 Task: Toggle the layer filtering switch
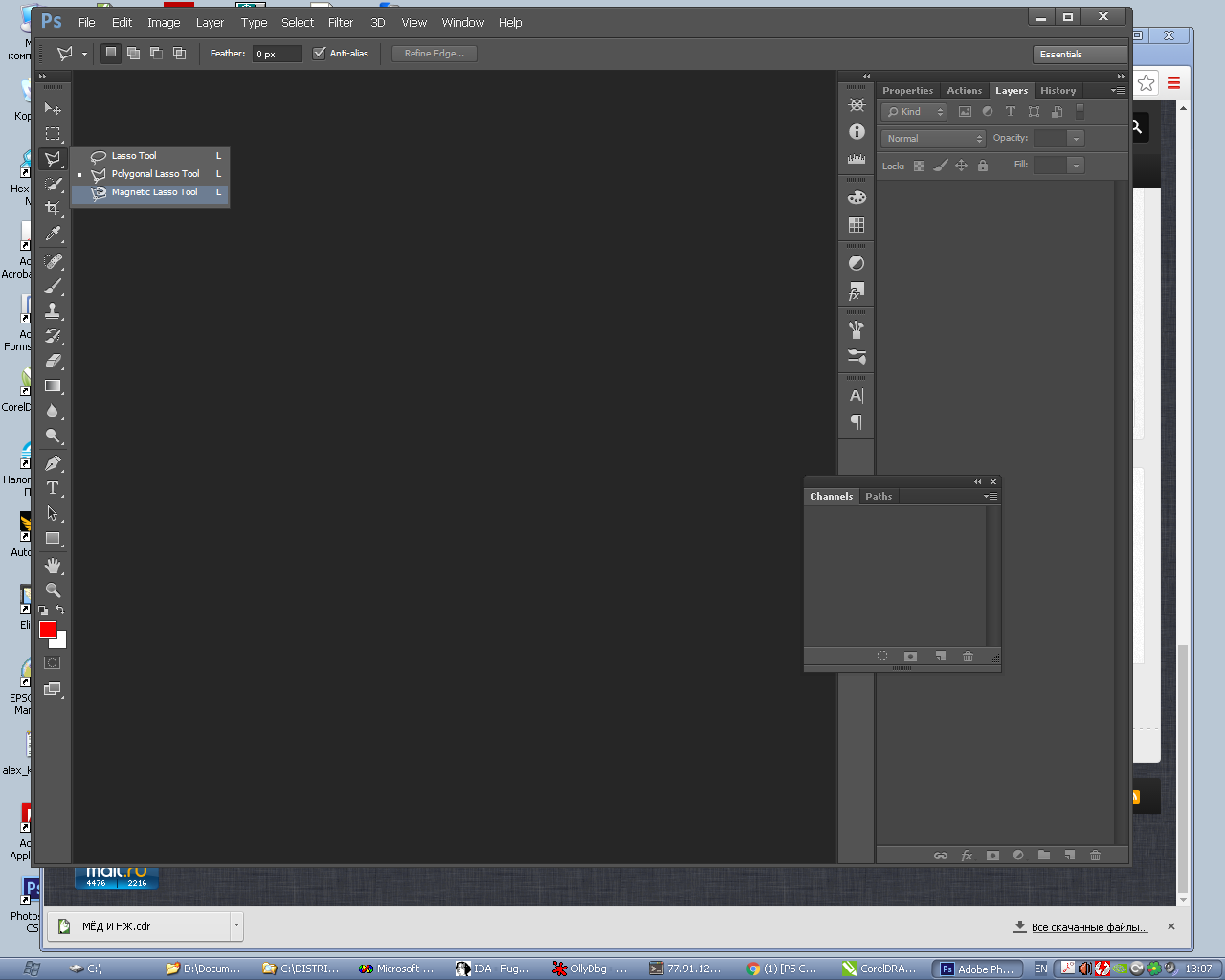point(1080,112)
